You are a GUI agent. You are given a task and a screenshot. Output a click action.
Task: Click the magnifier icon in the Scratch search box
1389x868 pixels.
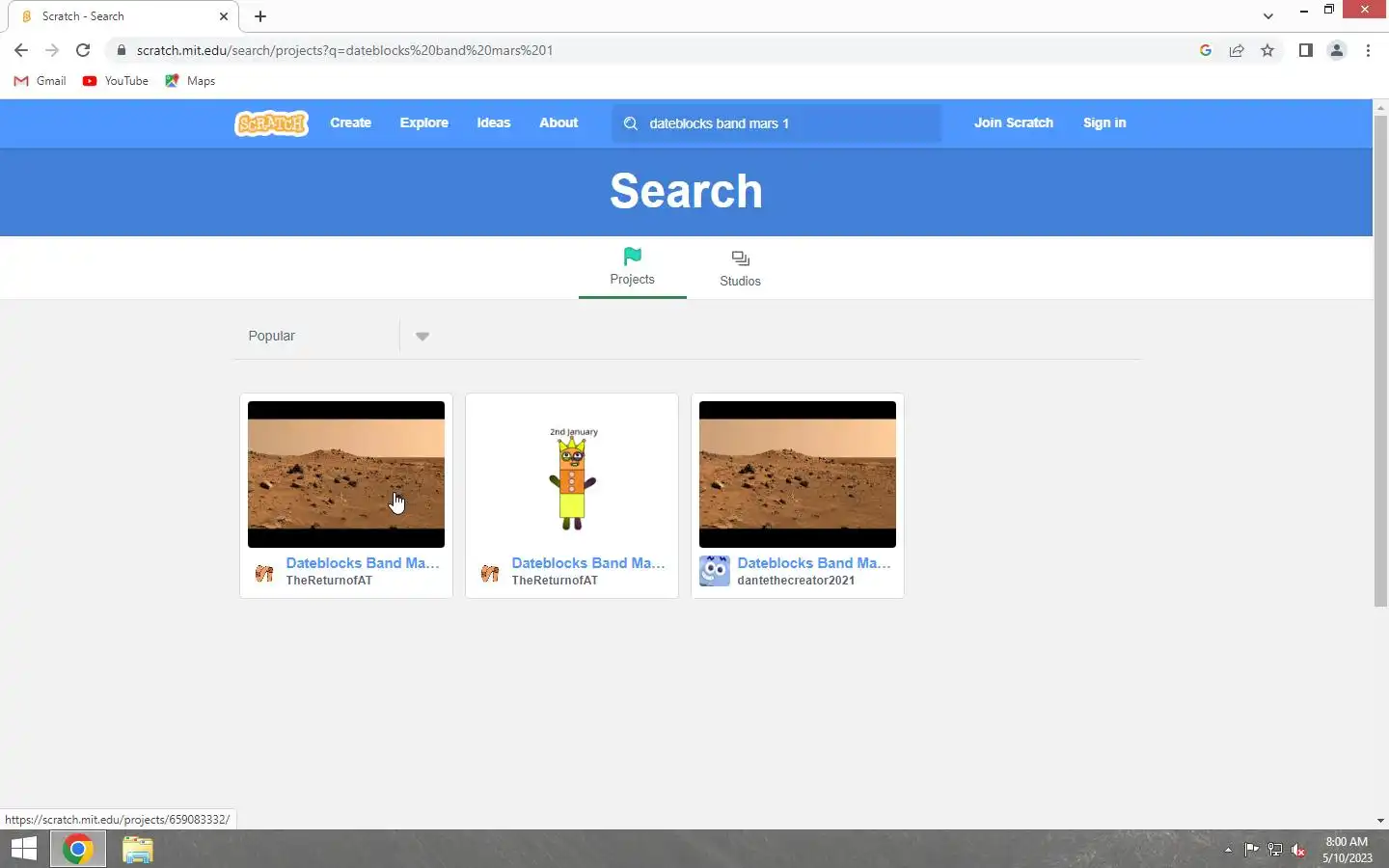click(631, 123)
